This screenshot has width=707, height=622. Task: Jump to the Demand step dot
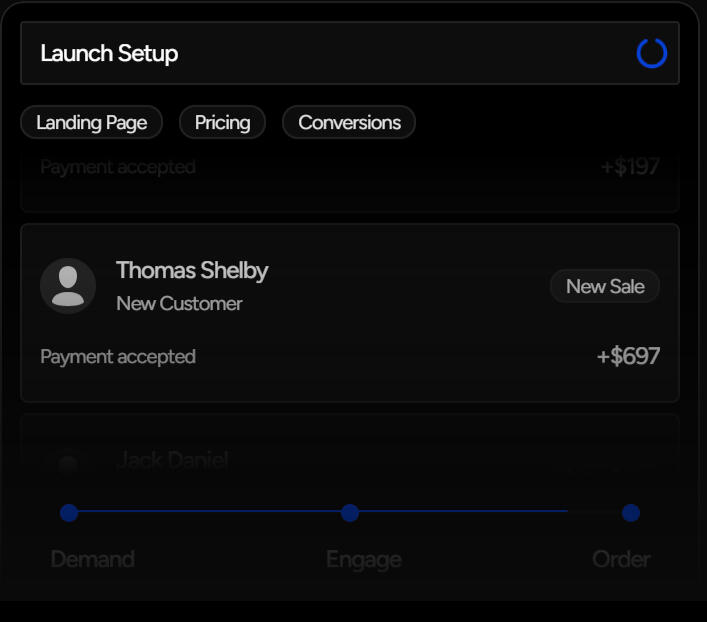[x=69, y=513]
